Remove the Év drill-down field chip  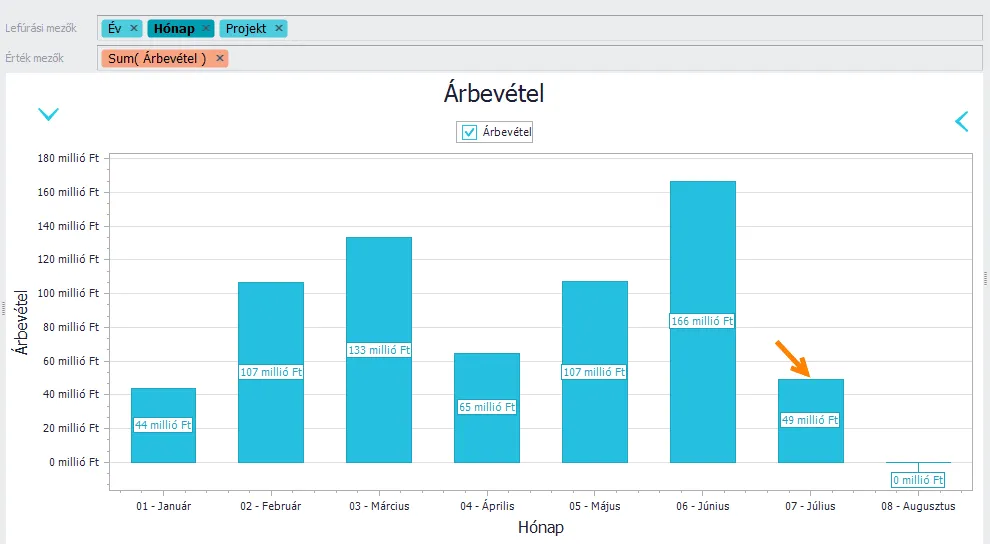[135, 29]
